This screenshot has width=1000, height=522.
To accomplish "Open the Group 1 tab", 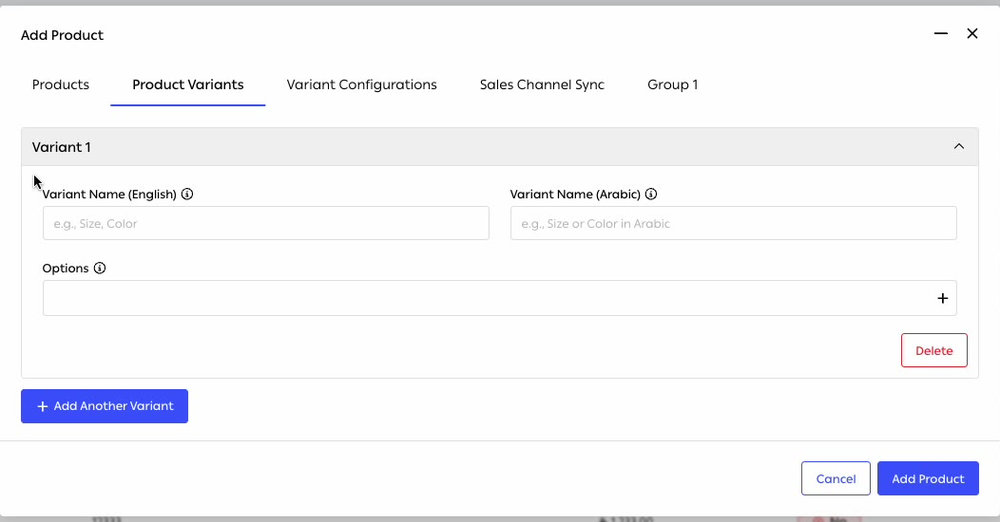I will click(x=673, y=85).
